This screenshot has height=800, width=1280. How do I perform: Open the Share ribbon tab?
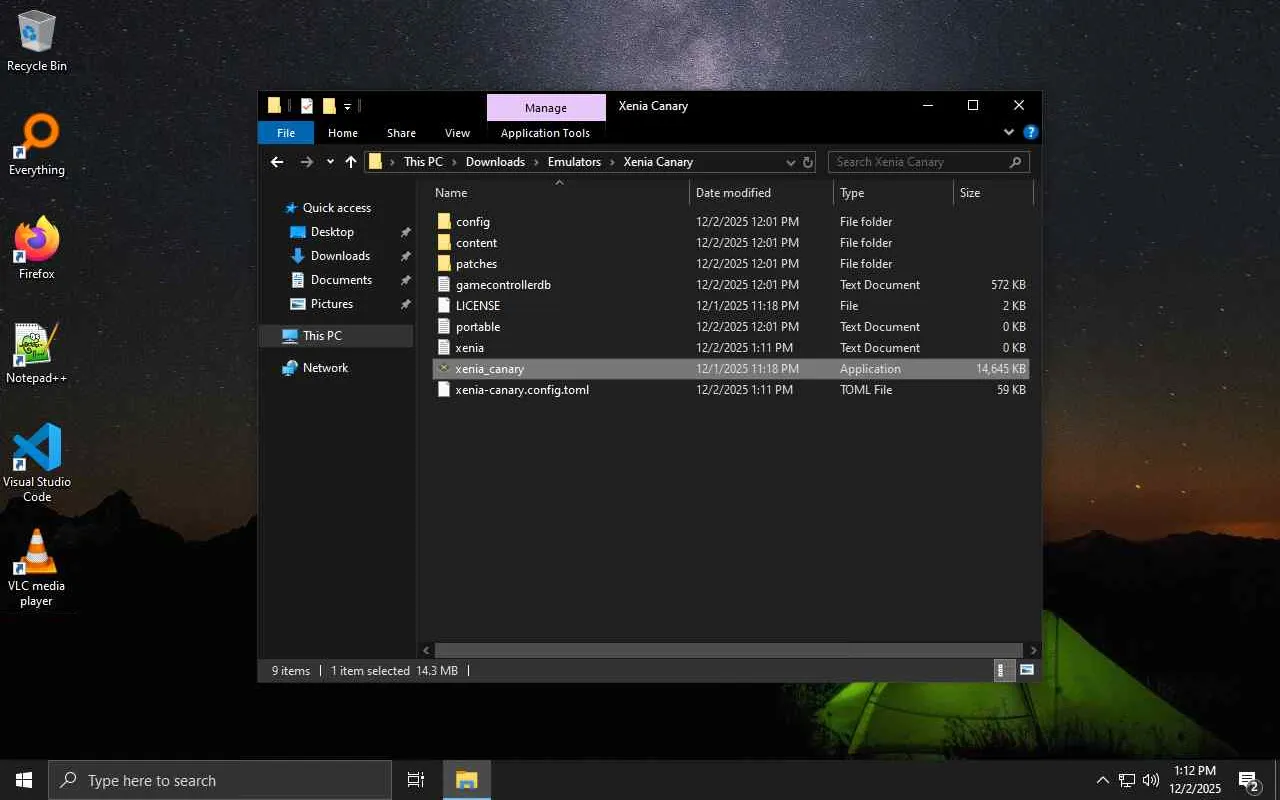coord(401,133)
